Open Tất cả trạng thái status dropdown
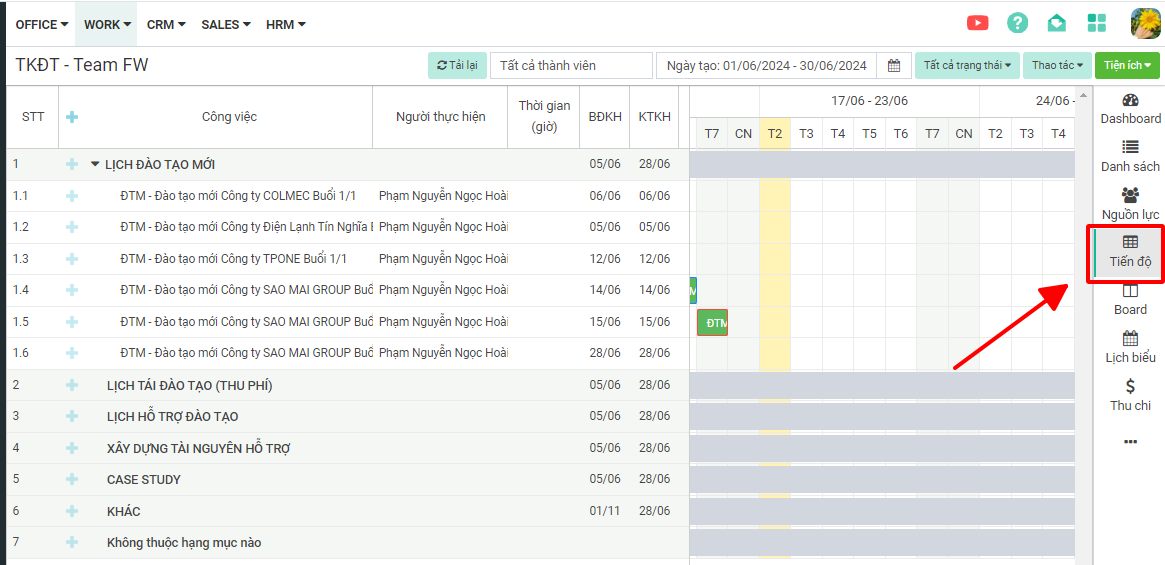The width and height of the screenshot is (1165, 565). point(966,66)
